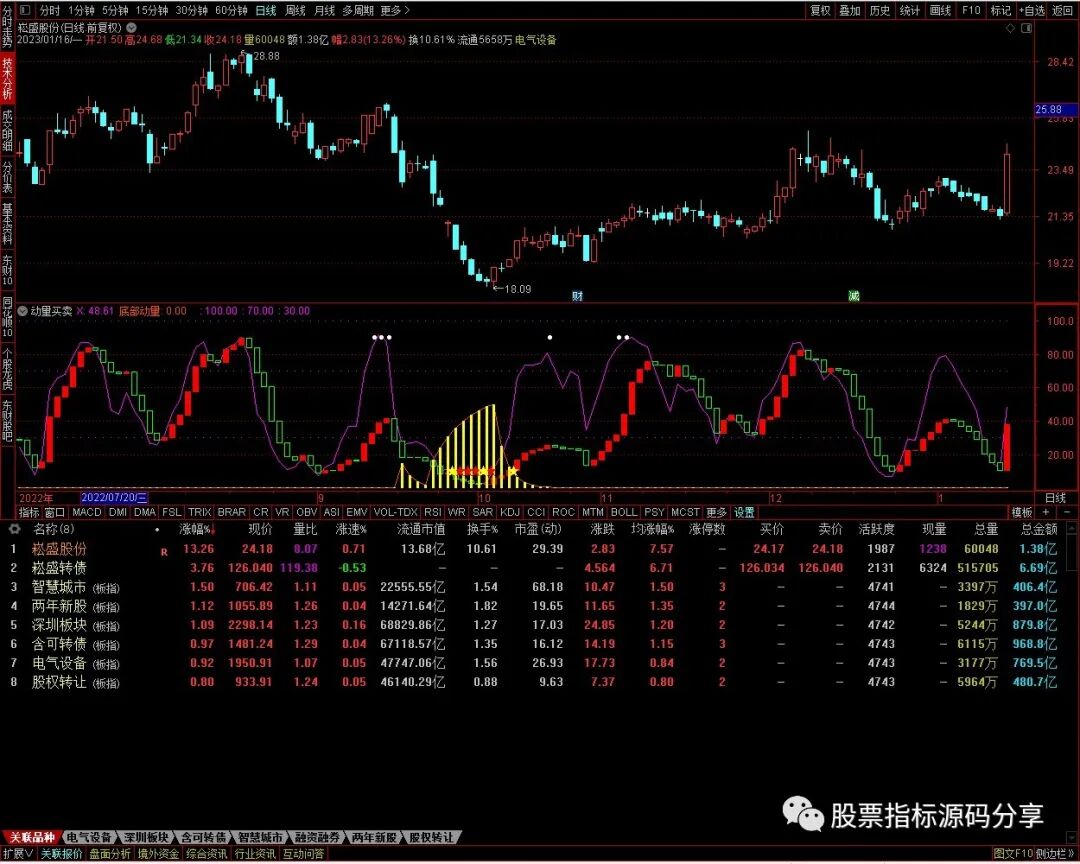Image resolution: width=1080 pixels, height=864 pixels.
Task: Expand the 扩展 dropdown
Action: tap(19, 854)
